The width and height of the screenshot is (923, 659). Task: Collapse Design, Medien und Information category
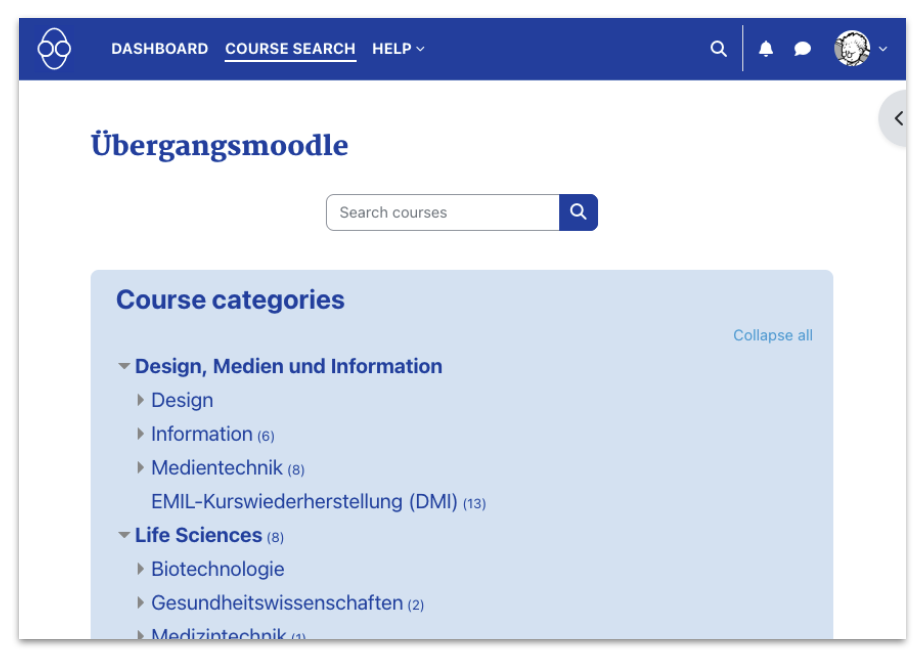pos(124,367)
